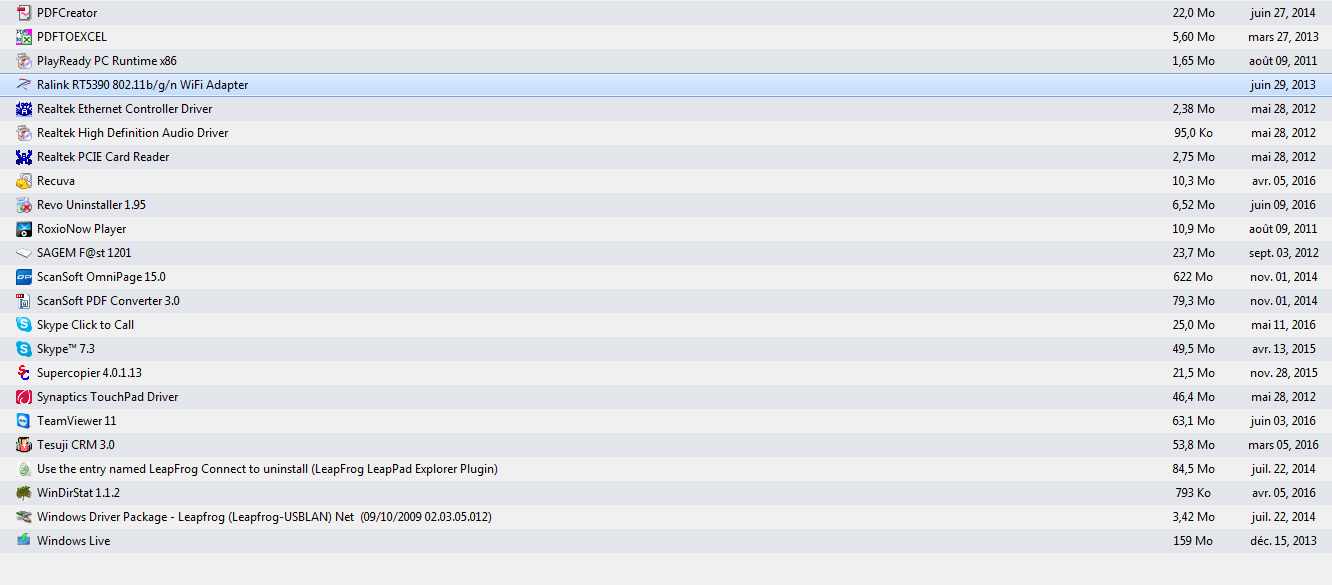The width and height of the screenshot is (1332, 585).
Task: Click the Synaptics TouchPad Driver icon
Action: click(x=24, y=397)
